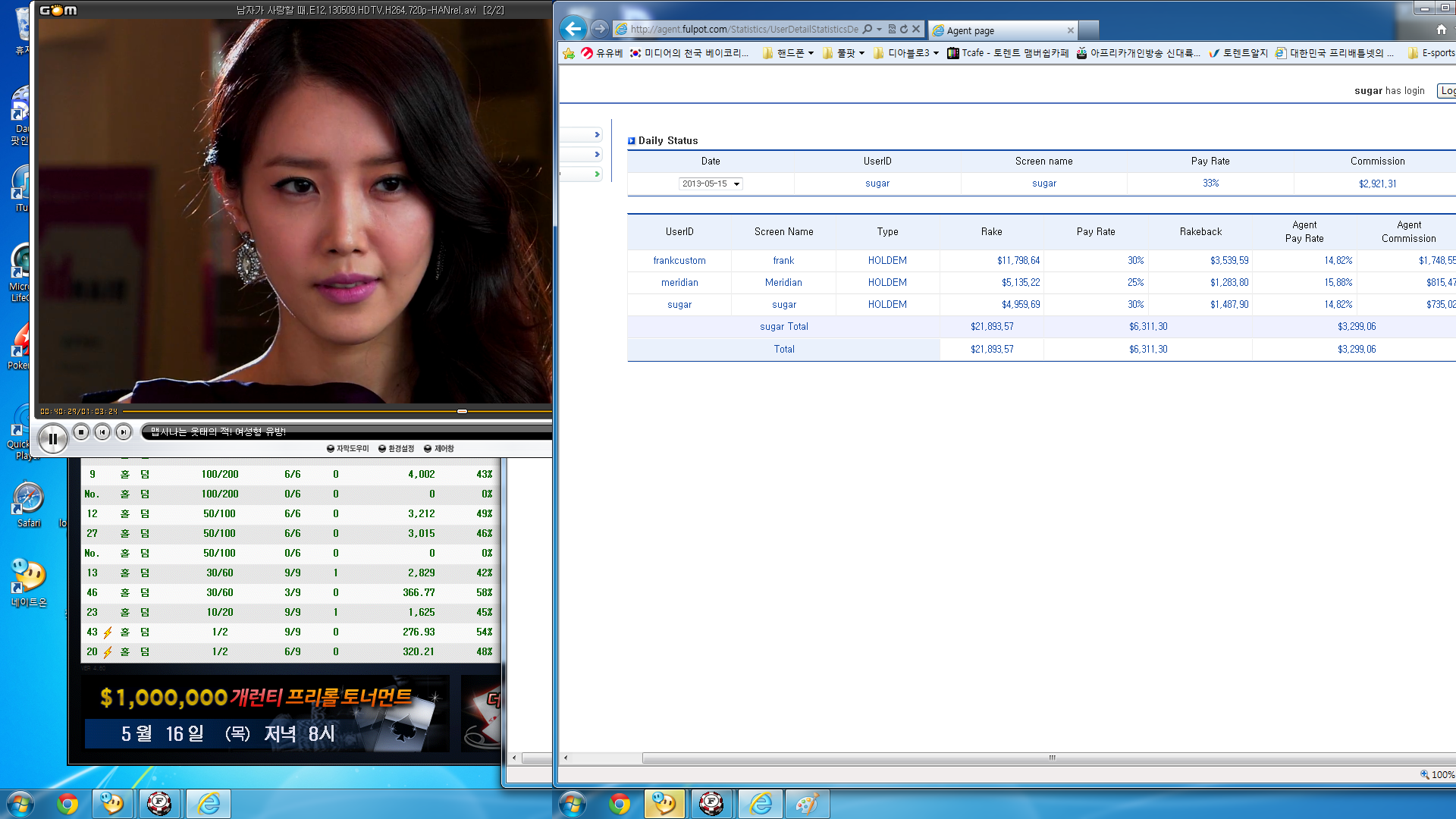Click the frank screen name link
The width and height of the screenshot is (1456, 819).
click(783, 260)
